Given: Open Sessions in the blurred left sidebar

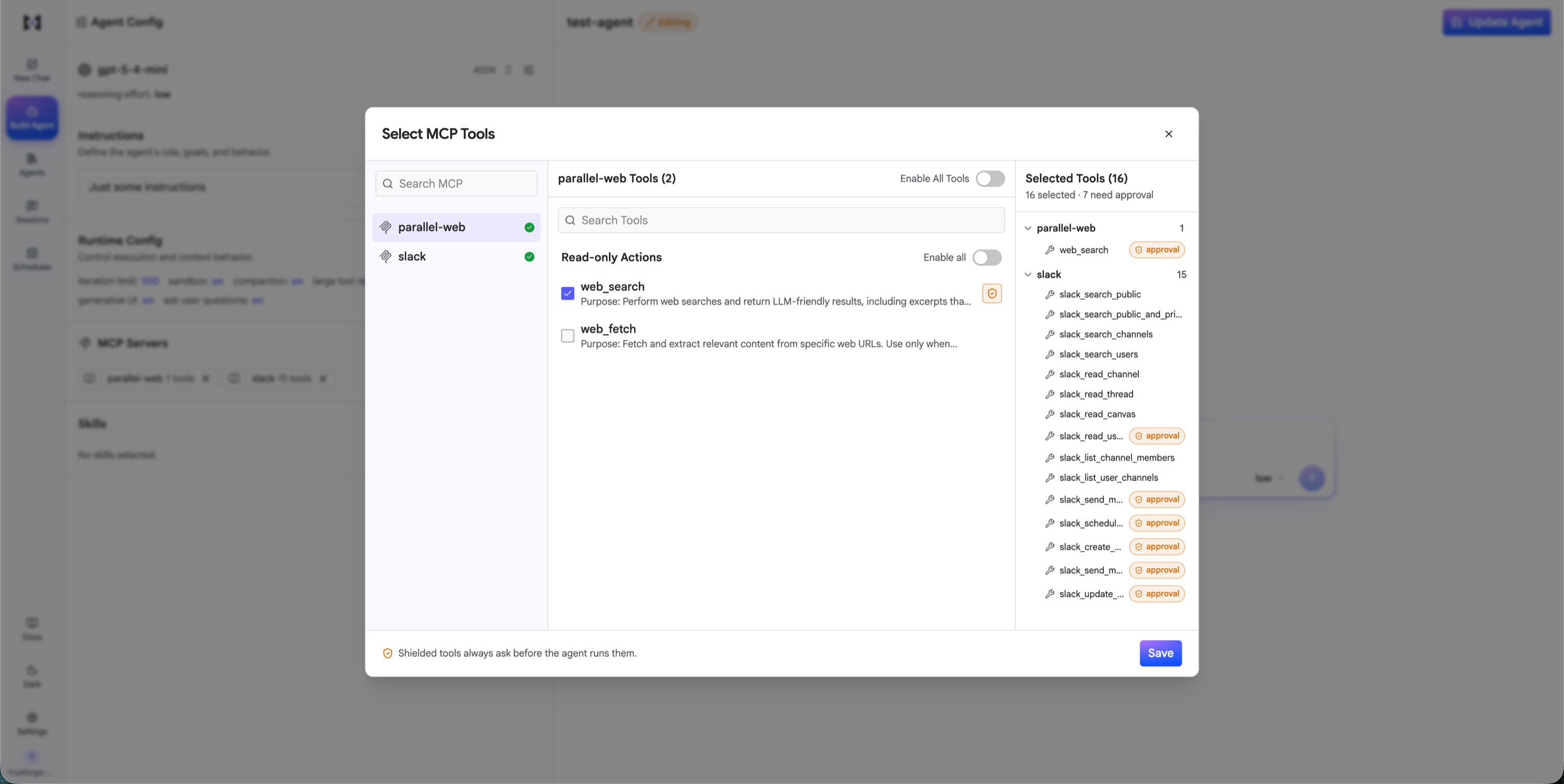Looking at the screenshot, I should point(32,212).
